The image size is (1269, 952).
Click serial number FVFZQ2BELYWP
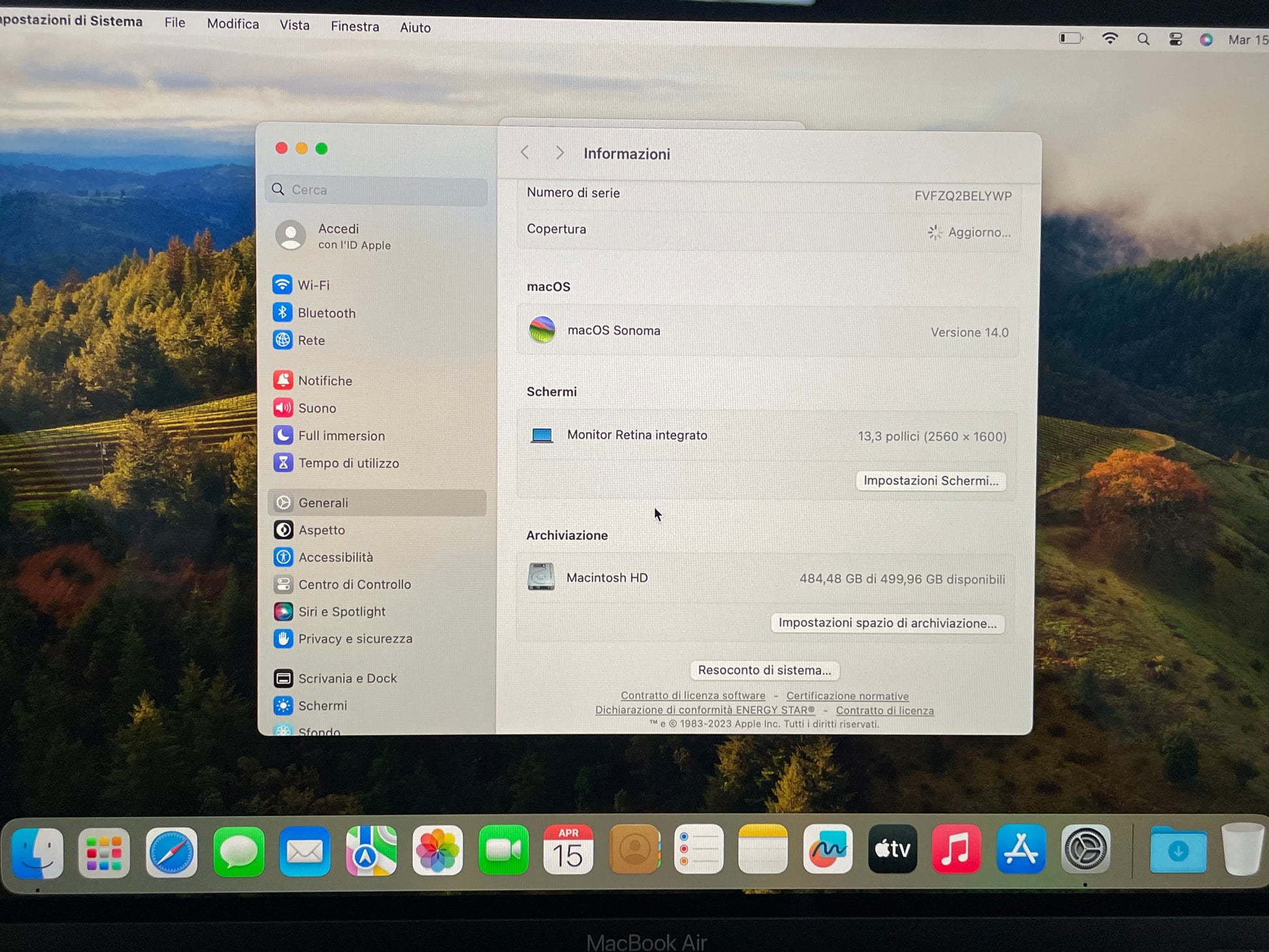(x=963, y=196)
